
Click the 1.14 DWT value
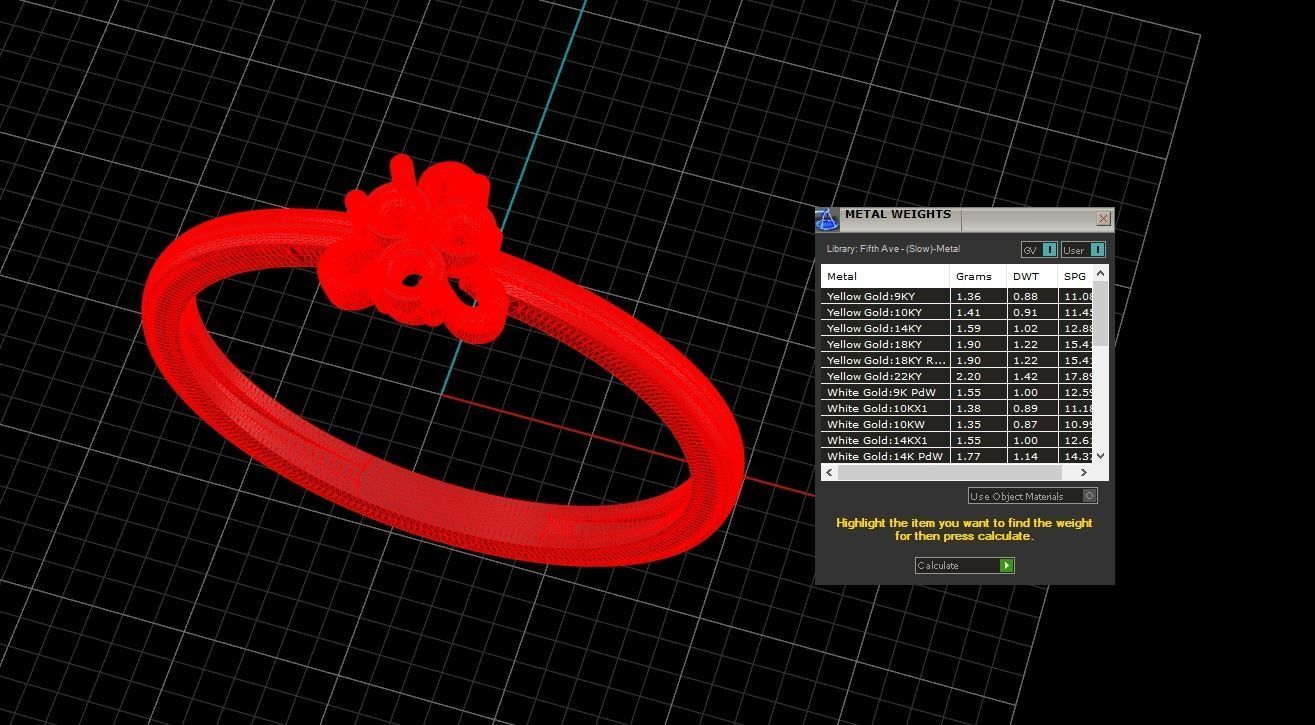click(x=1025, y=457)
